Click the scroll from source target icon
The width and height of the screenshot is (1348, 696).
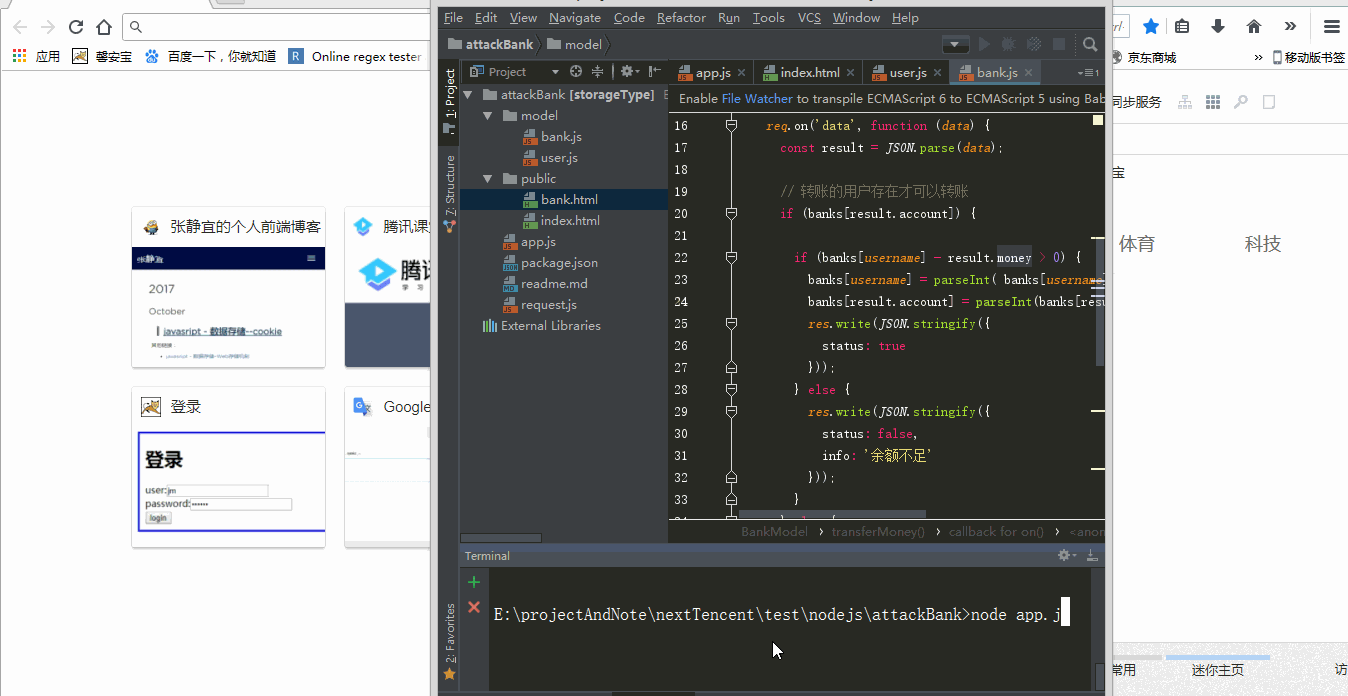coord(576,72)
